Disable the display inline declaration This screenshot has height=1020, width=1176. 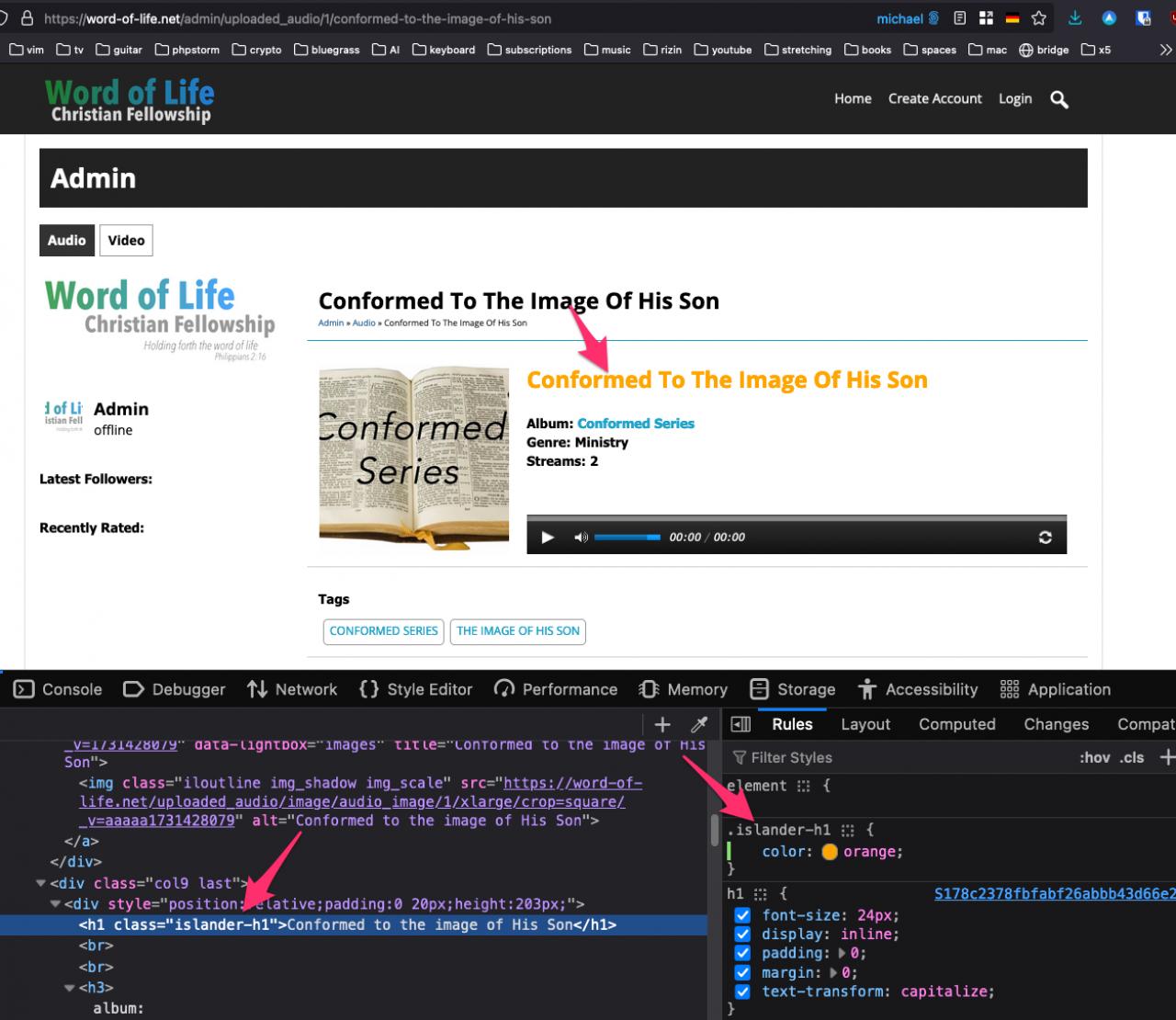(x=742, y=935)
